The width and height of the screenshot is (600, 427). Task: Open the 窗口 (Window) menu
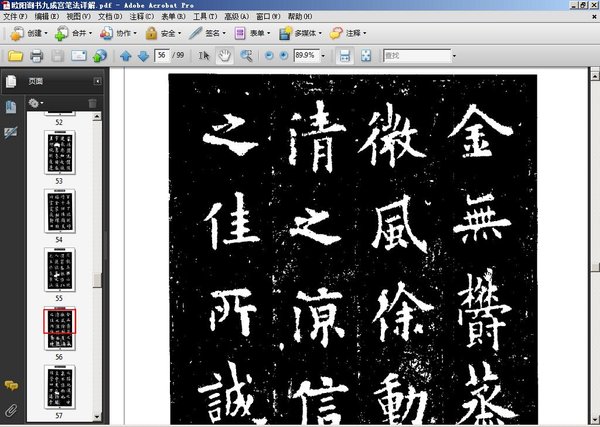point(268,16)
